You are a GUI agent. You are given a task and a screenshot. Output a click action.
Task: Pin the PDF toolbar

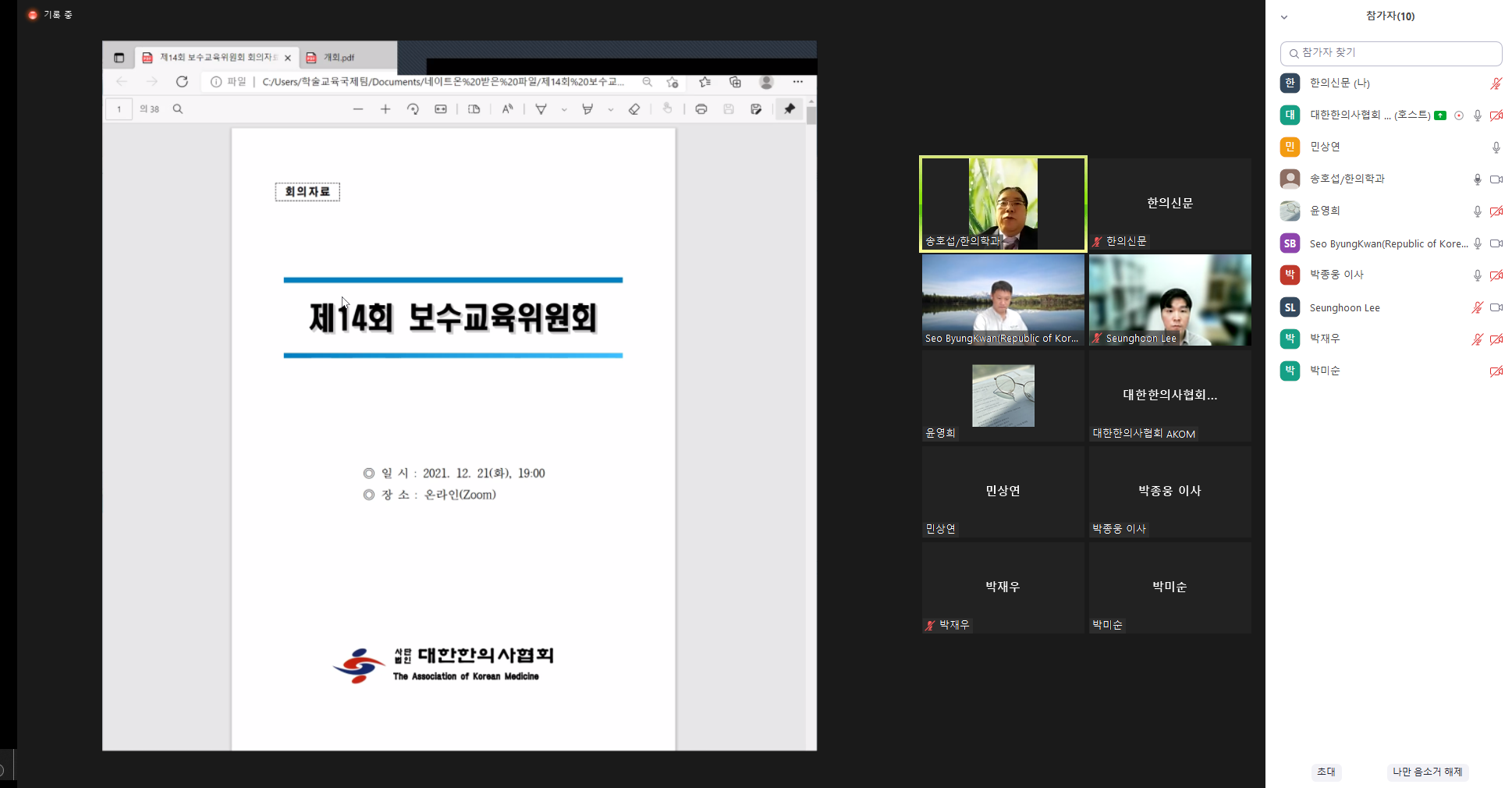(x=789, y=109)
